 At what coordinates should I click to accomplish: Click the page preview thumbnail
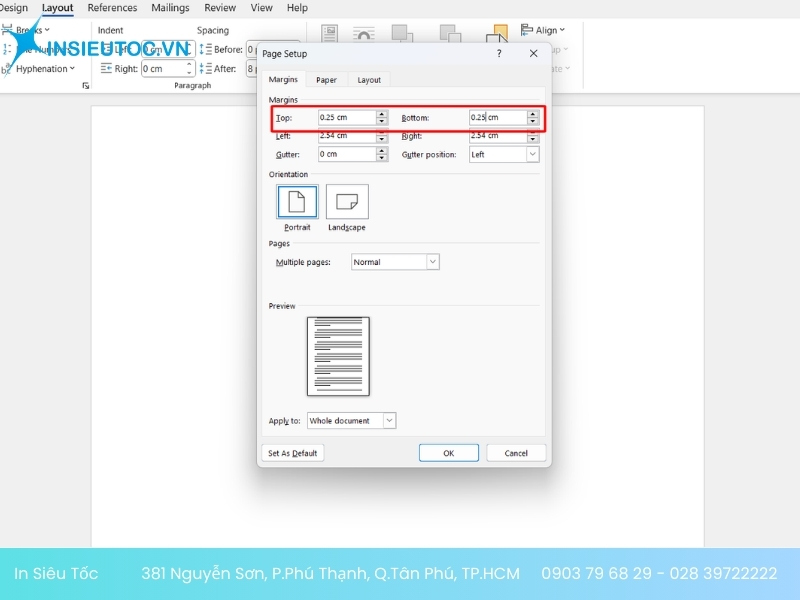pyautogui.click(x=338, y=356)
